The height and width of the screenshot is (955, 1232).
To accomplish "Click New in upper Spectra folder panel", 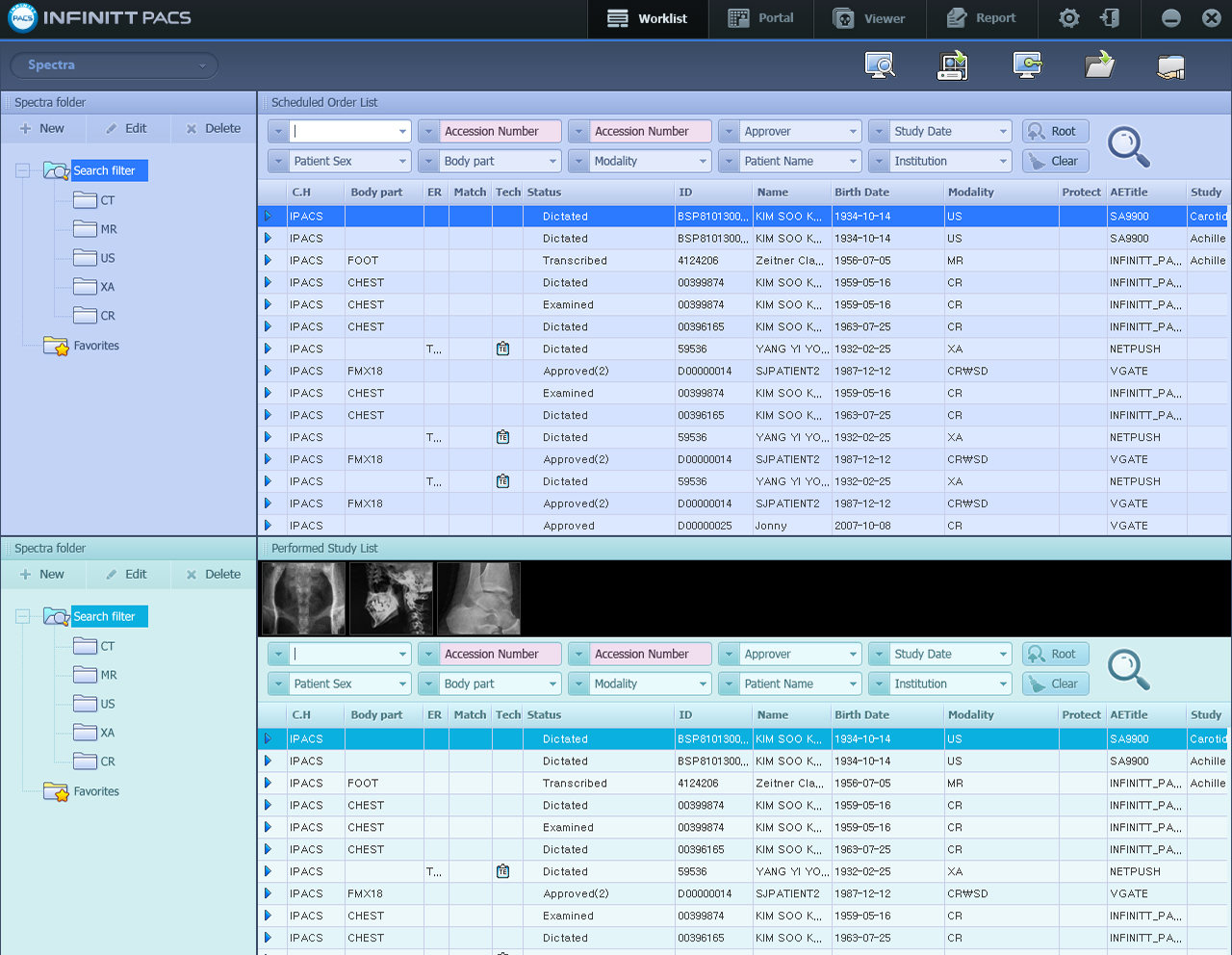I will (42, 129).
